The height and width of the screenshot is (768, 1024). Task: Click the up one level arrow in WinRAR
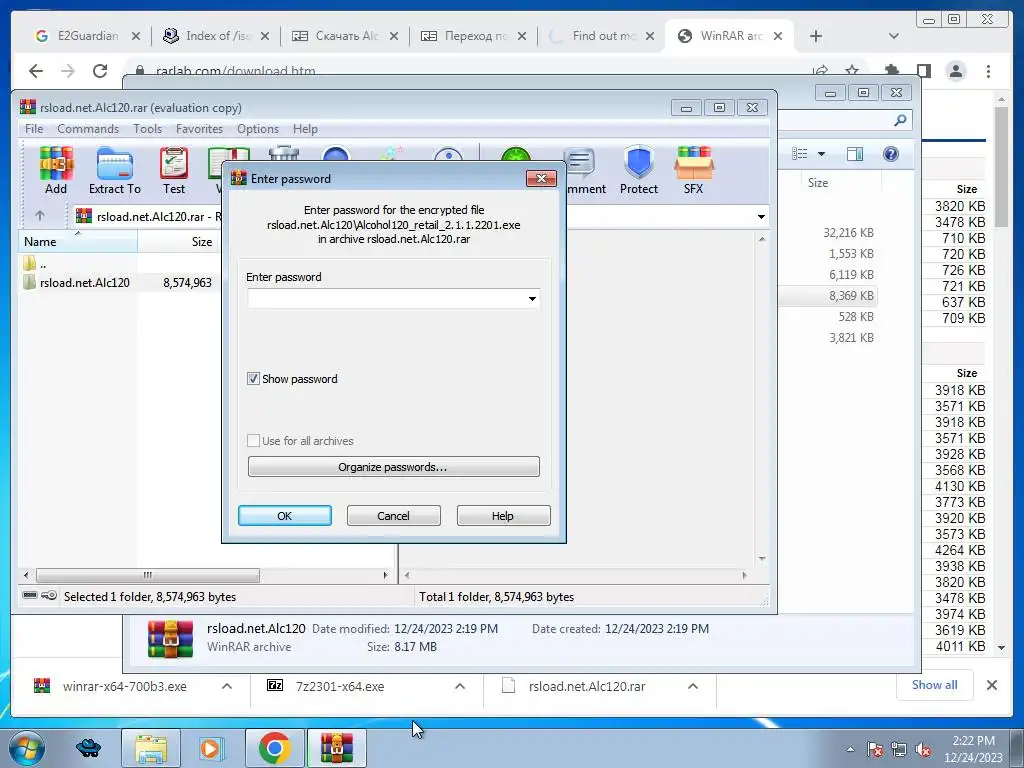coord(40,216)
